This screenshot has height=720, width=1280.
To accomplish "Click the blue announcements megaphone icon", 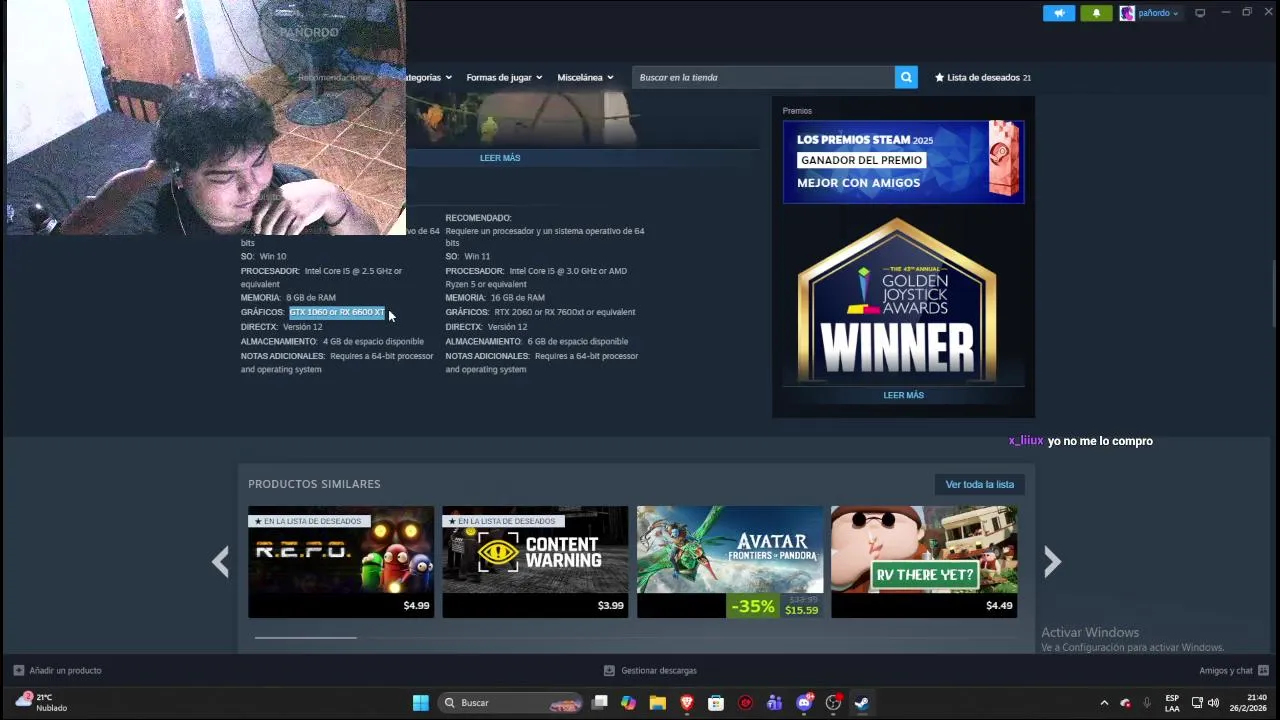I will 1059,13.
